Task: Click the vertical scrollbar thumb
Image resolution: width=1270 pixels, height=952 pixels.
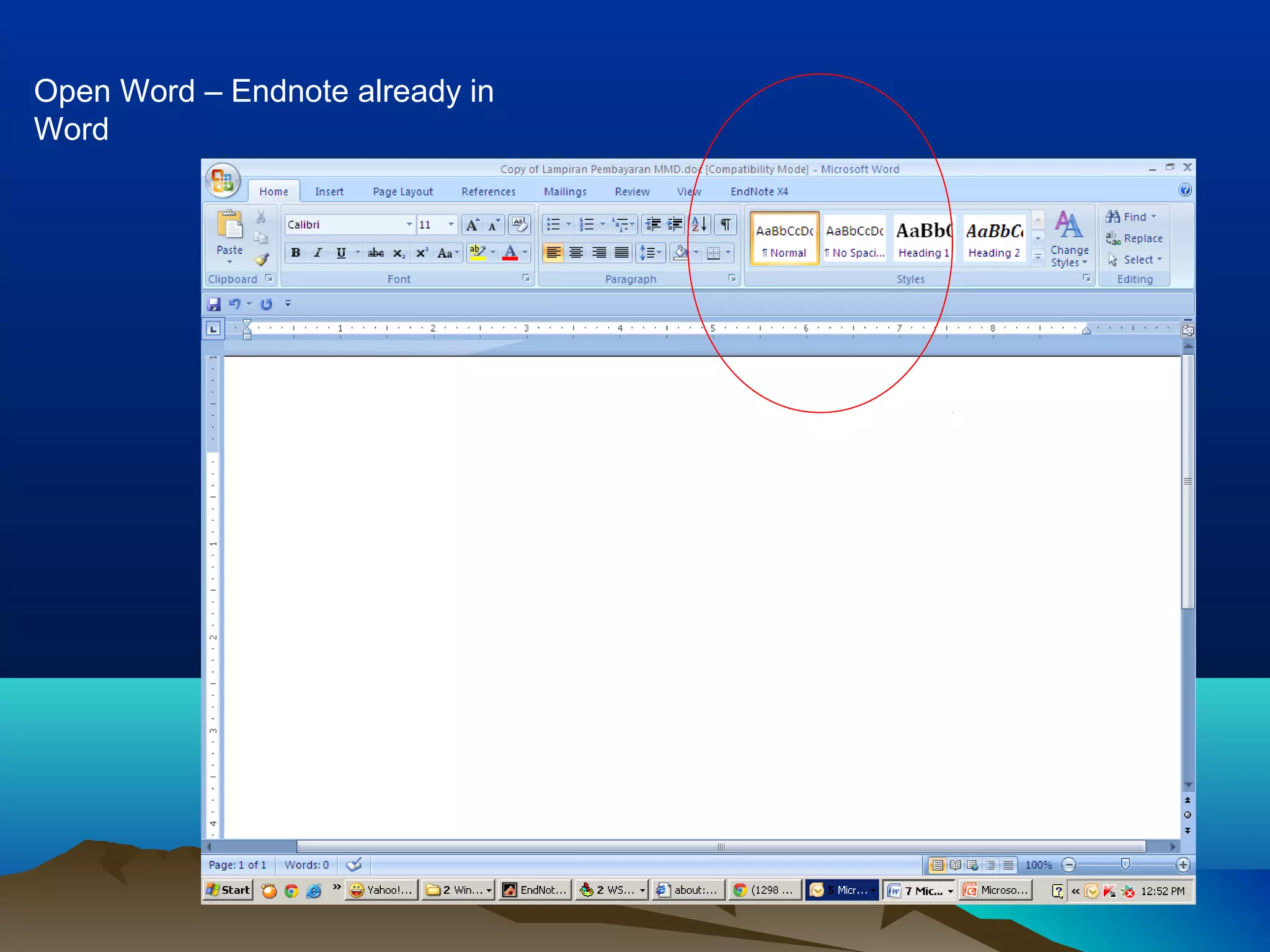Action: [1188, 481]
